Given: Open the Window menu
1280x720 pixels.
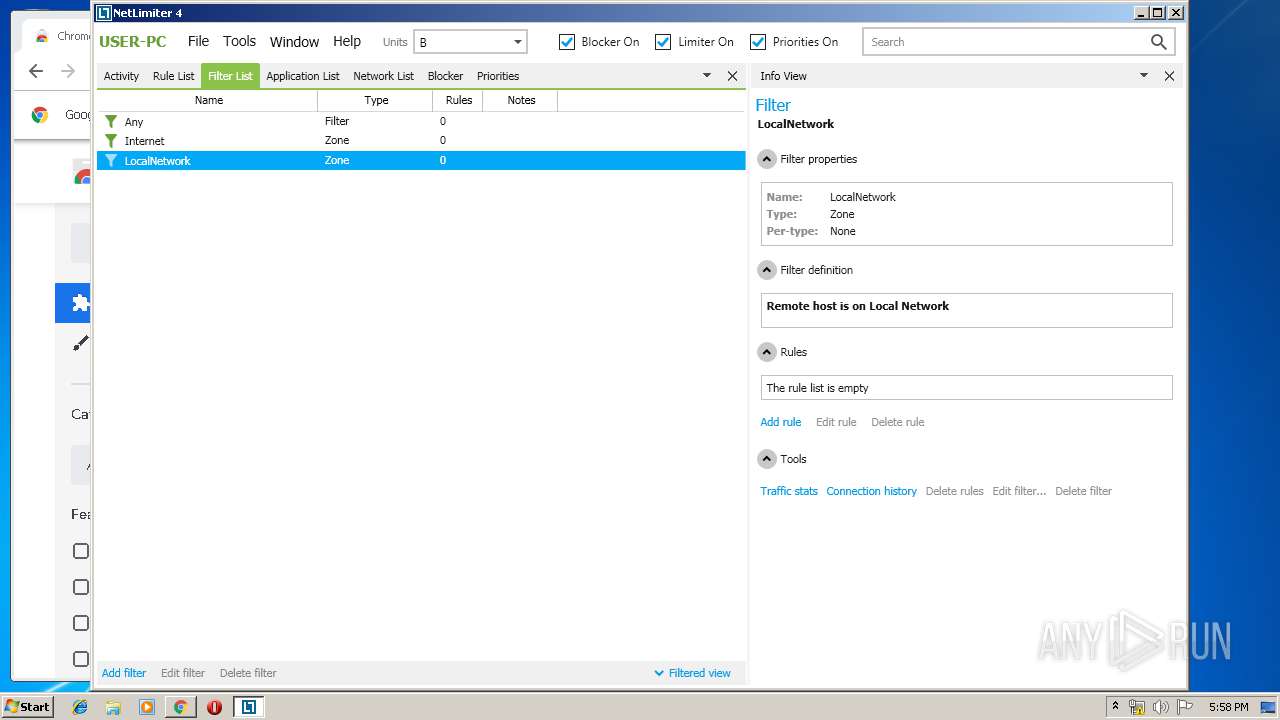Looking at the screenshot, I should point(294,42).
